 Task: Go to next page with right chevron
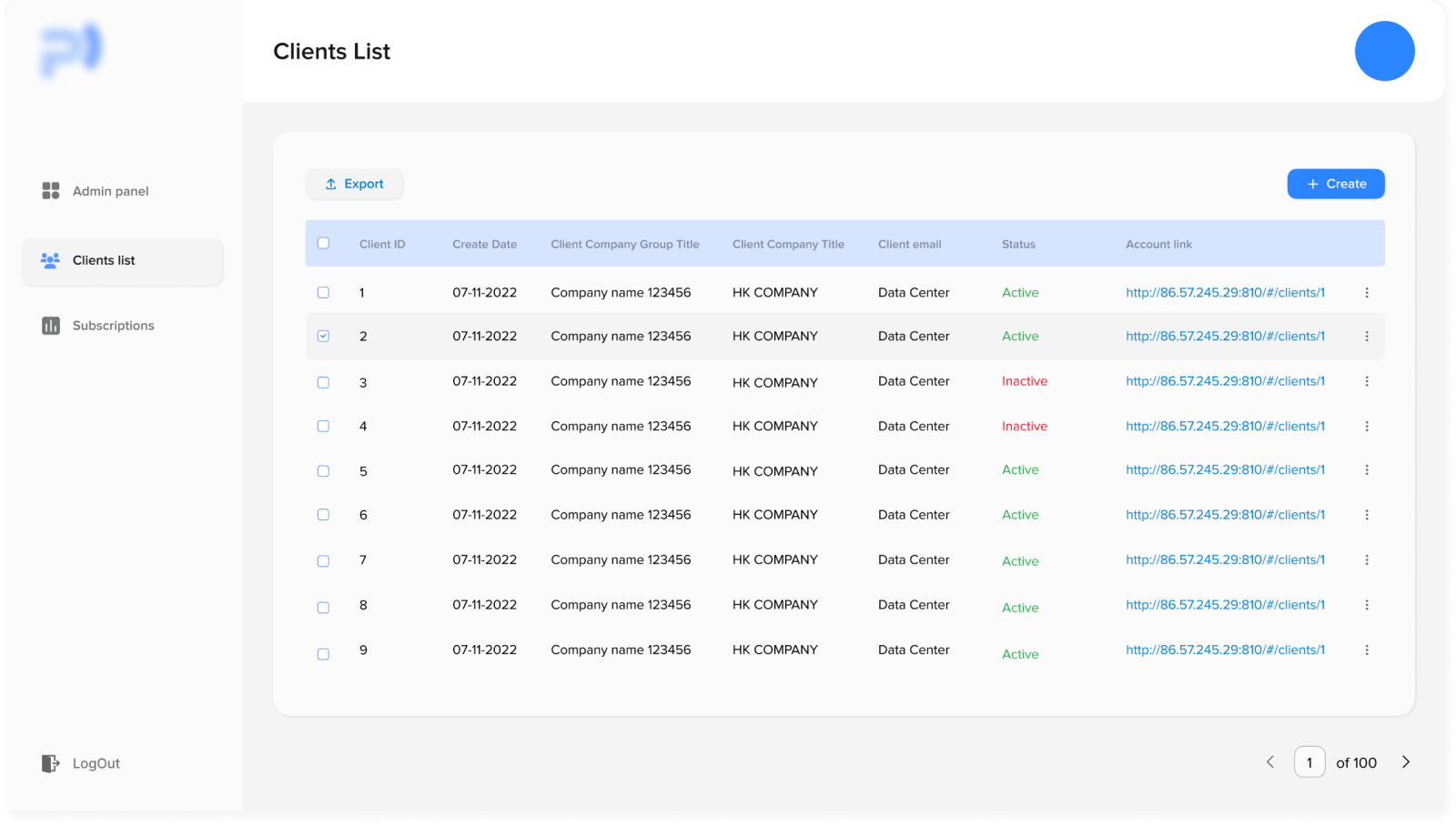click(x=1405, y=762)
